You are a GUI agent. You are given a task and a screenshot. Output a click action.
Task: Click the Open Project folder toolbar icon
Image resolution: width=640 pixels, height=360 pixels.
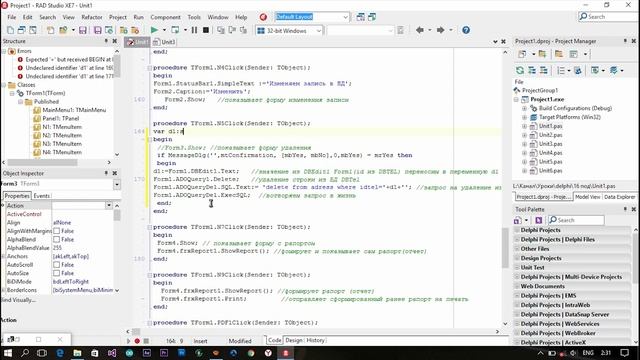pyautogui.click(x=63, y=30)
